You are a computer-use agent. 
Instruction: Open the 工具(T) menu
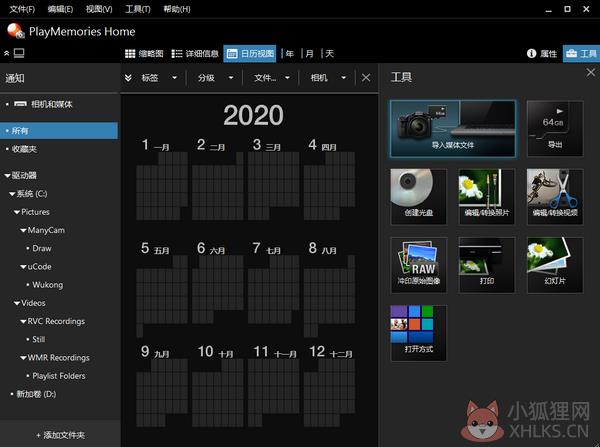tap(138, 9)
